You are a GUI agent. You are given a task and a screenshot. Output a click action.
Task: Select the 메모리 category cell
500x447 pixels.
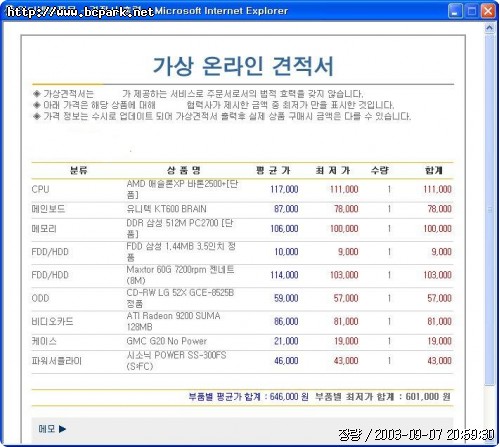pos(44,229)
